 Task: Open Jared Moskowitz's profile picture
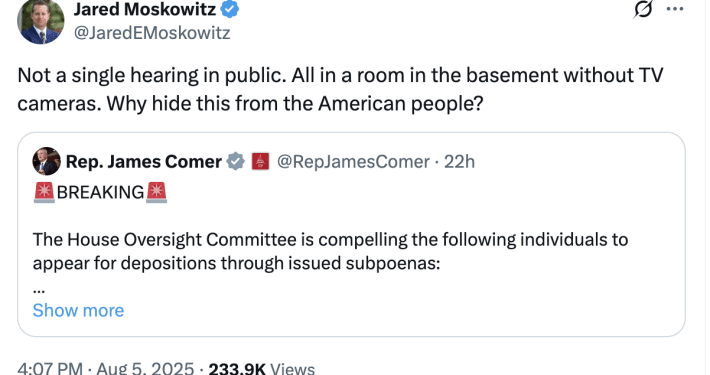click(x=41, y=22)
